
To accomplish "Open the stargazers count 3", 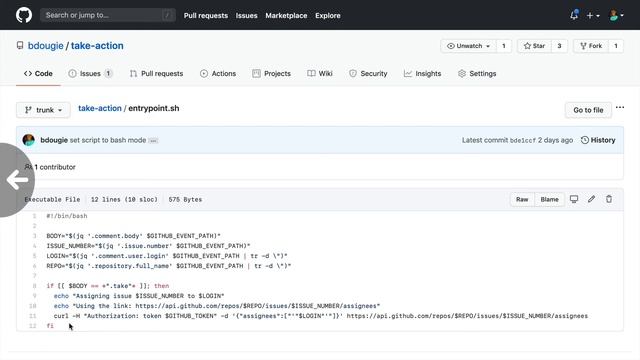I will coord(559,46).
